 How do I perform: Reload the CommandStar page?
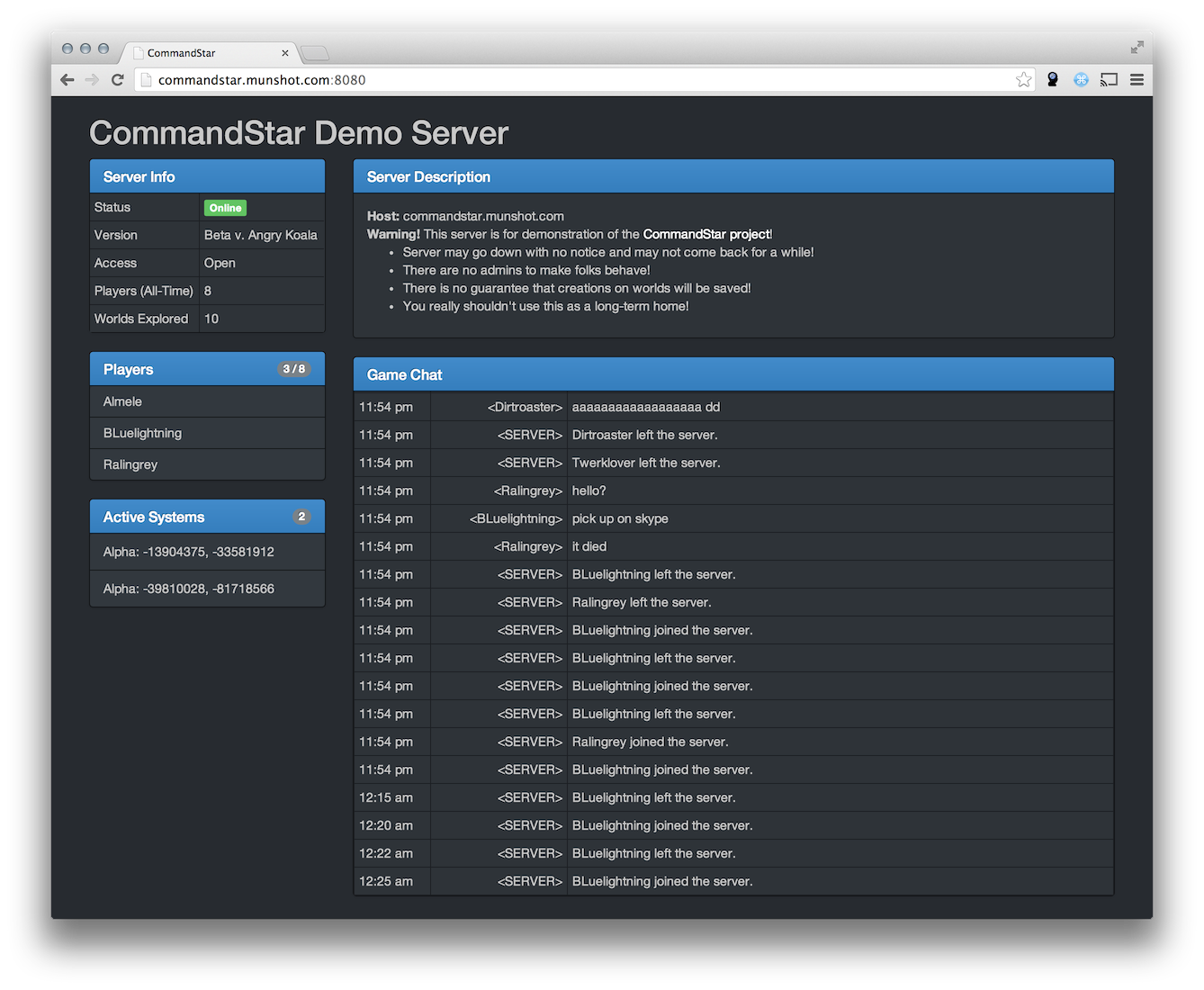pyautogui.click(x=117, y=80)
